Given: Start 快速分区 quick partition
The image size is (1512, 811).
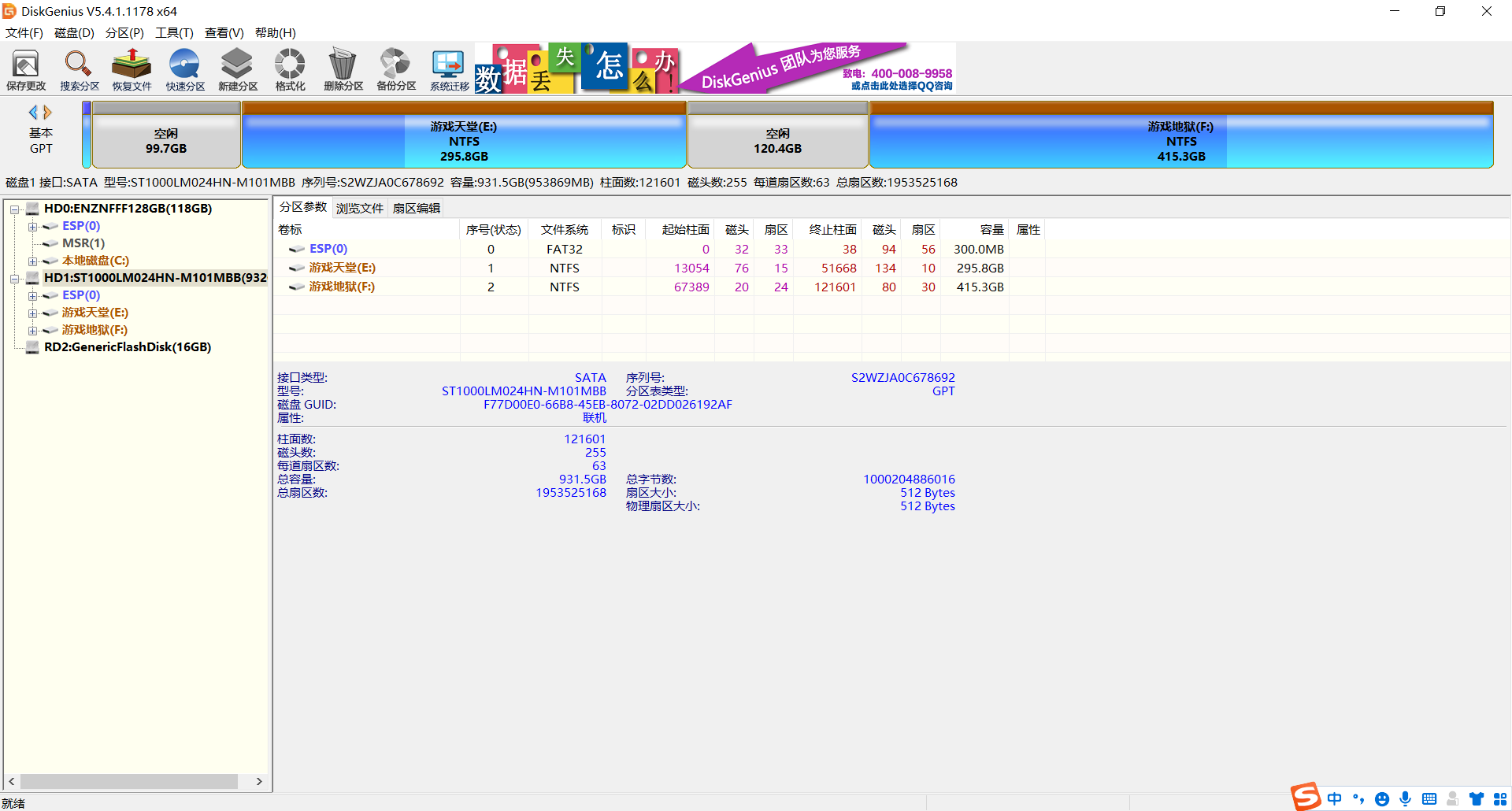Looking at the screenshot, I should (185, 70).
